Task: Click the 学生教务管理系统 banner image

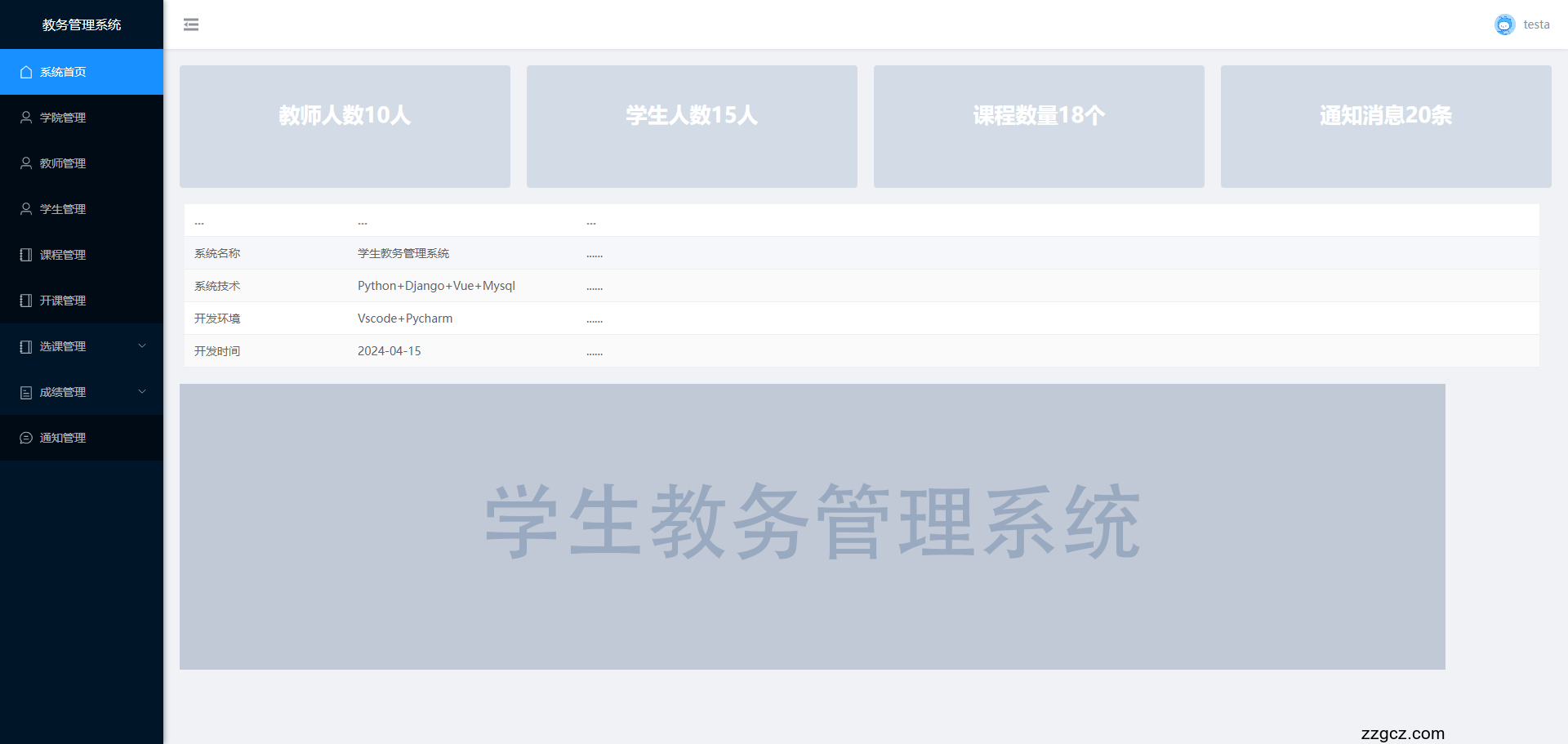Action: 813,527
